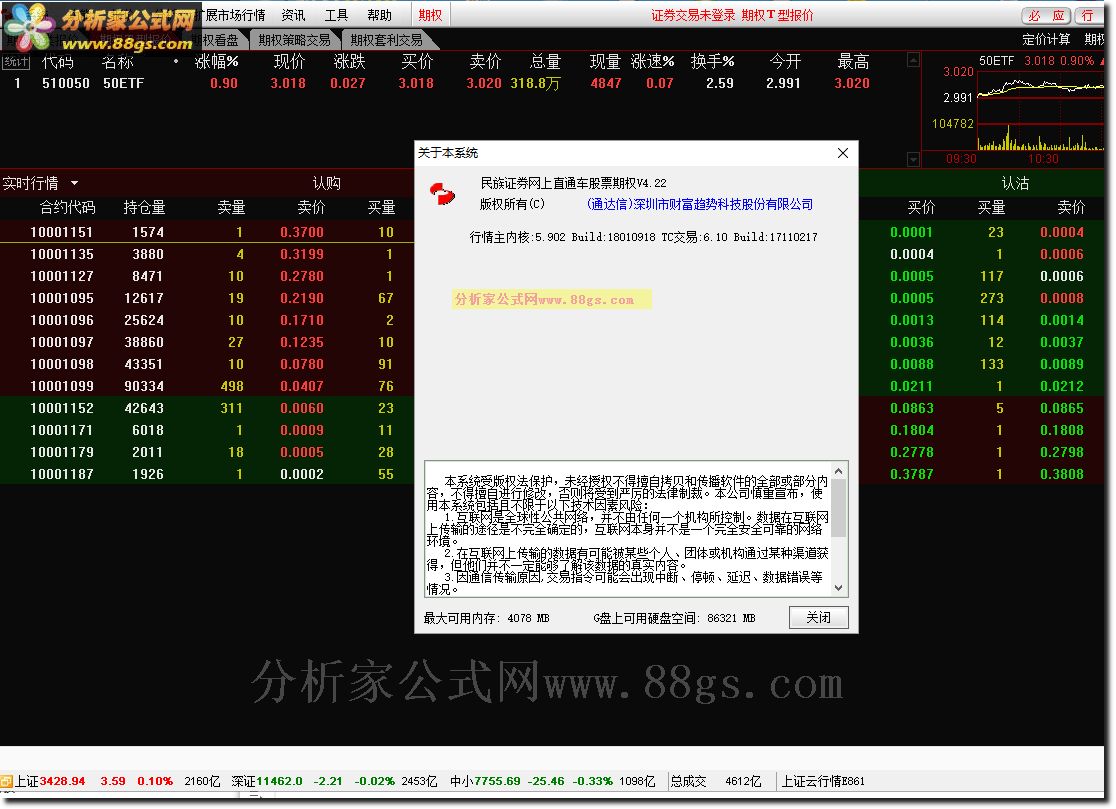Select contract 10001151 row
The width and height of the screenshot is (1116, 809).
[x=206, y=232]
